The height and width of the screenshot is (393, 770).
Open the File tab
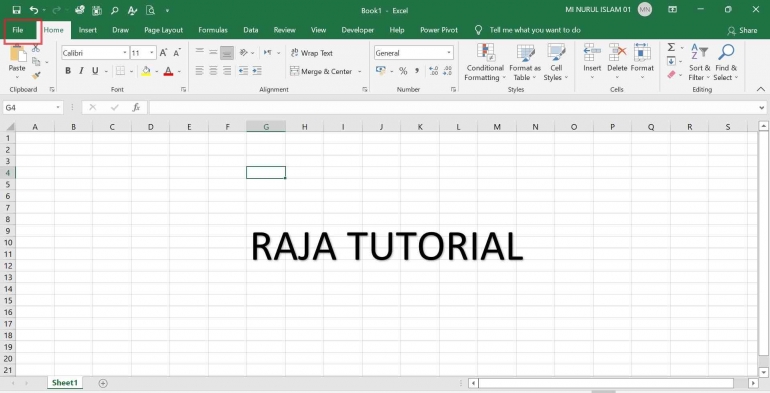tap(18, 30)
